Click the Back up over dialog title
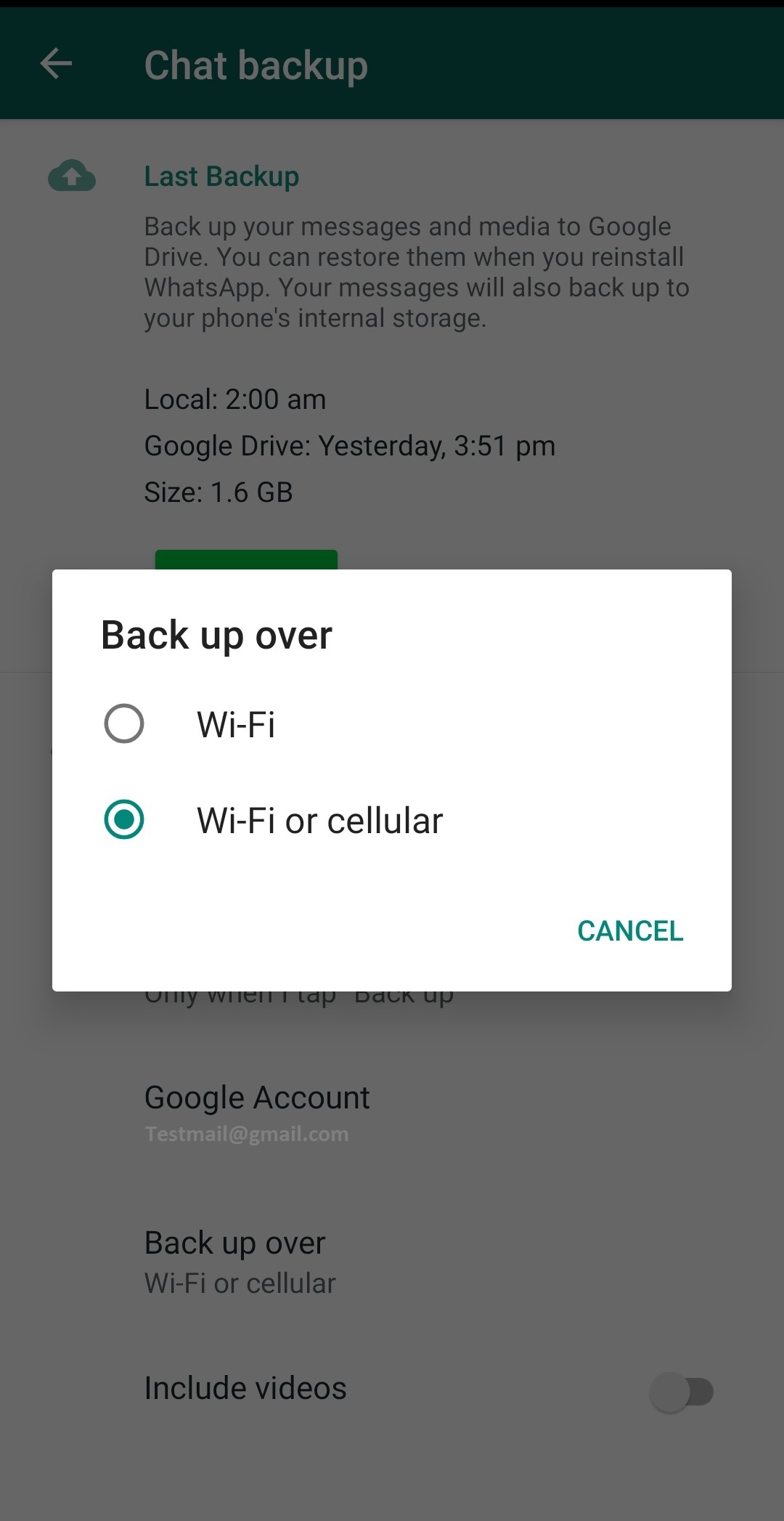The width and height of the screenshot is (784, 1521). point(216,636)
